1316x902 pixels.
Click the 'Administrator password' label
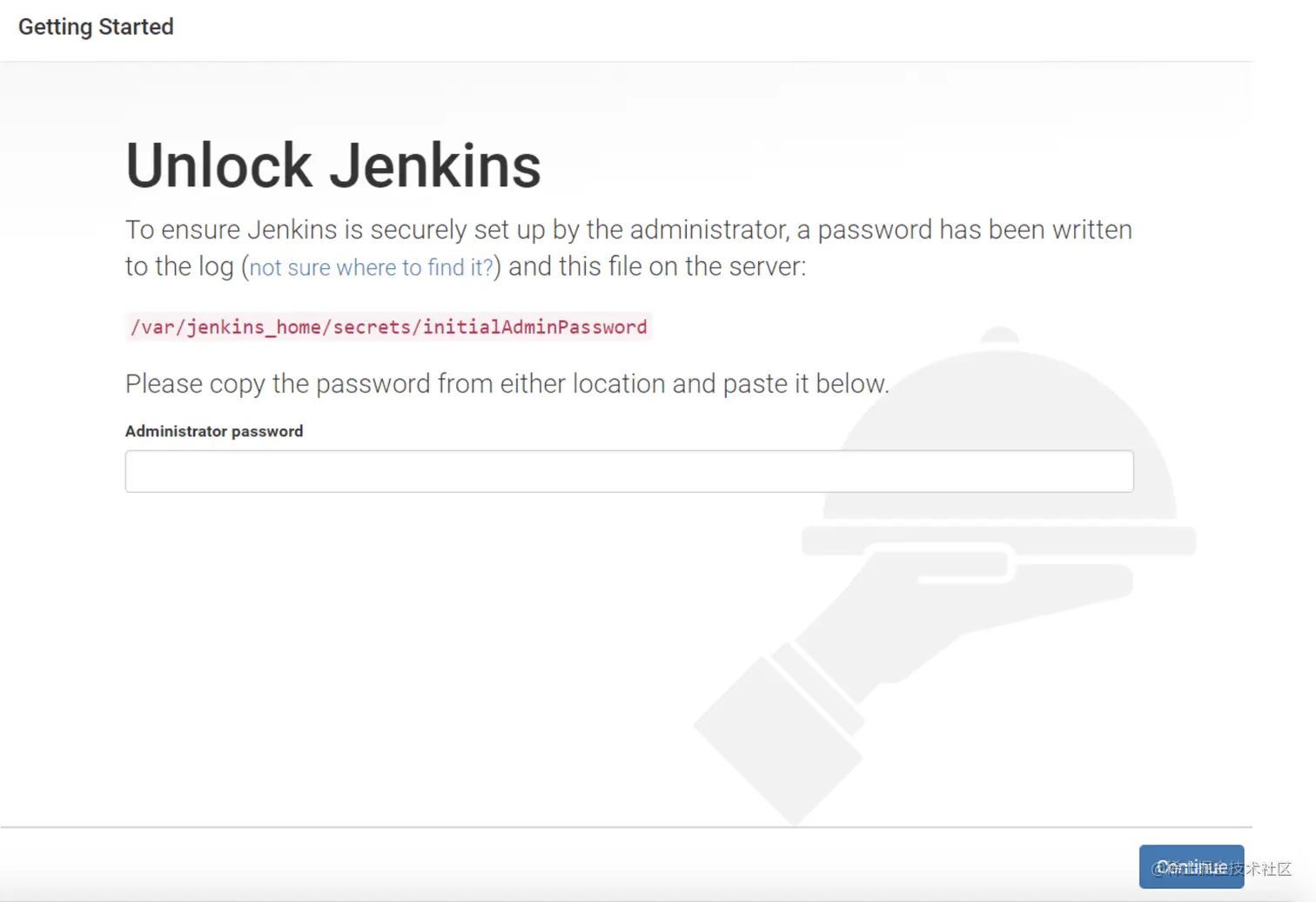pos(214,431)
